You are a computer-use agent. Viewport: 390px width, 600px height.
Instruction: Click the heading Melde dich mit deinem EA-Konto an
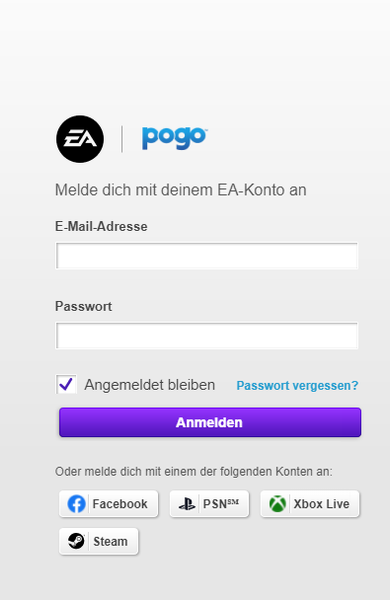(181, 190)
